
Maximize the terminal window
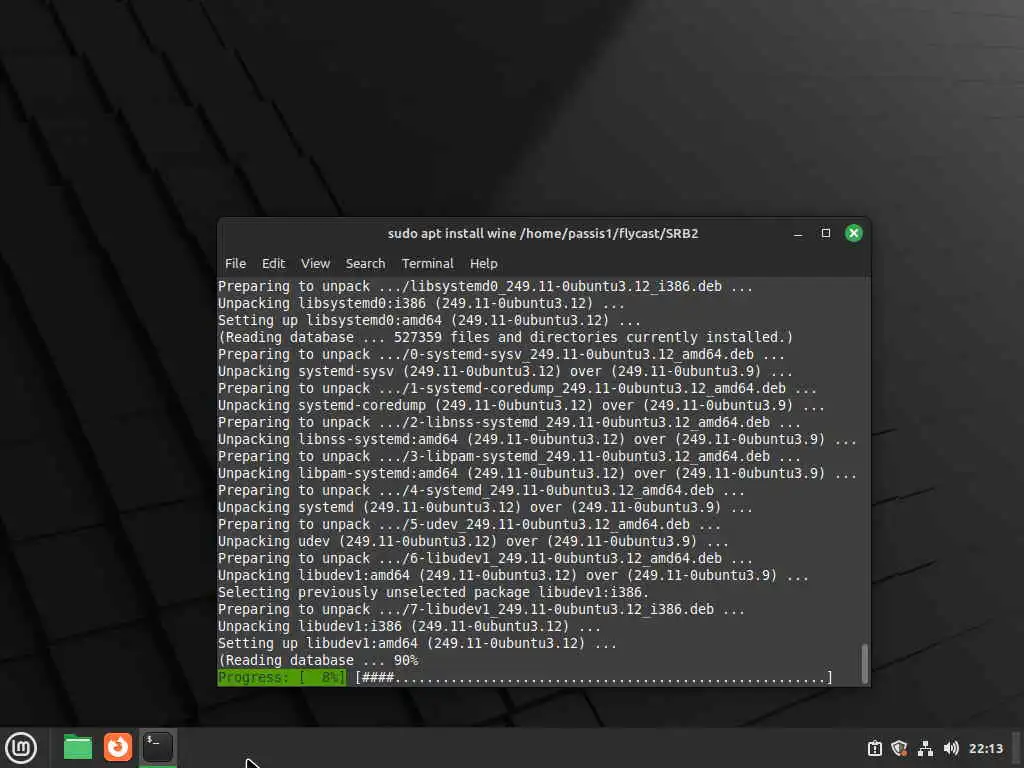825,233
